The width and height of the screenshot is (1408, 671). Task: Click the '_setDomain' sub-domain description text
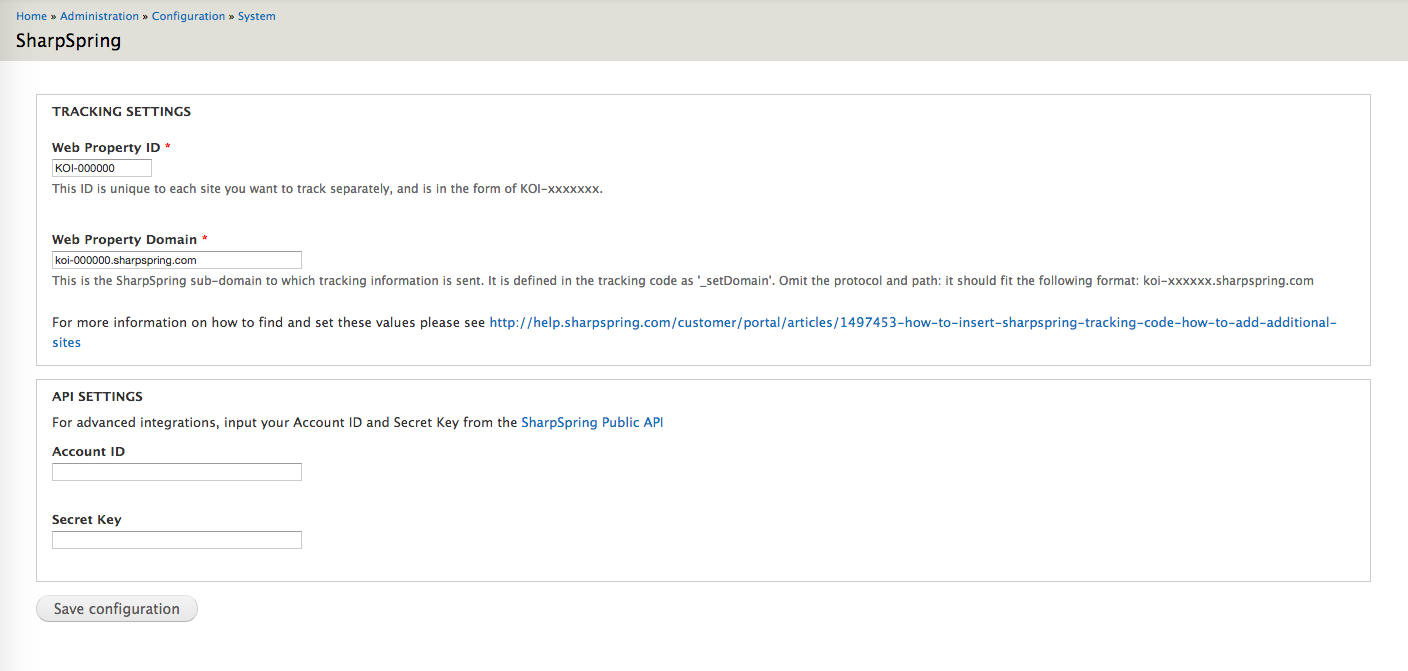[x=683, y=280]
